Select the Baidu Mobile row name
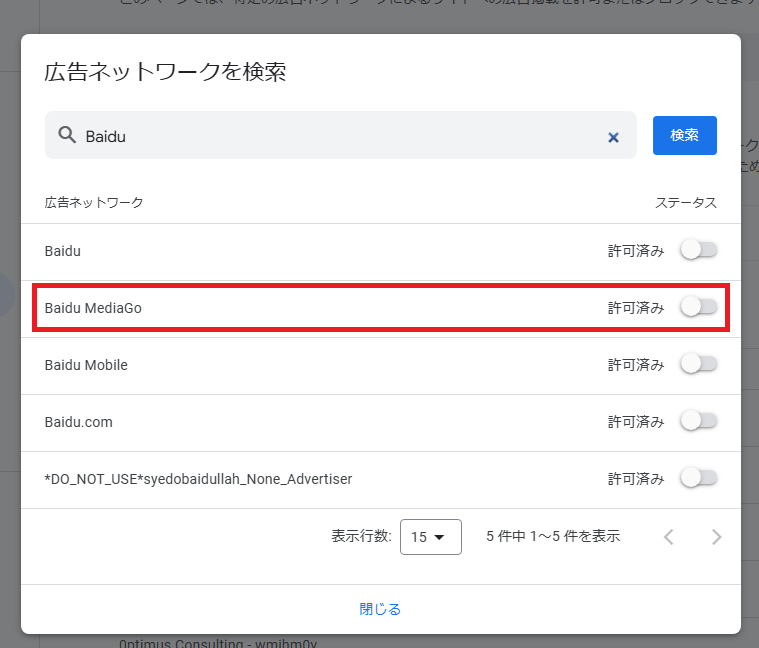The height and width of the screenshot is (648, 759). click(x=86, y=365)
